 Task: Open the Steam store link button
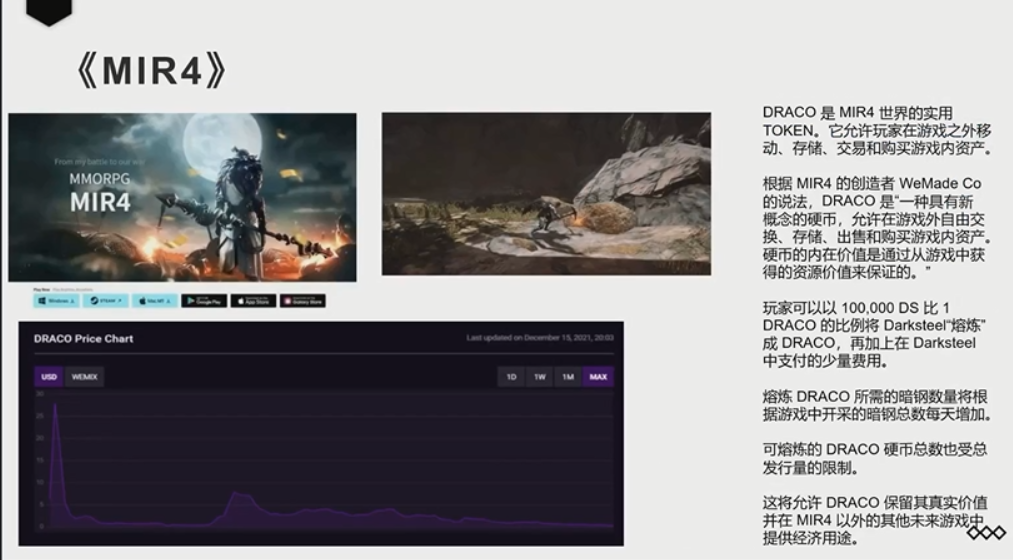[105, 301]
